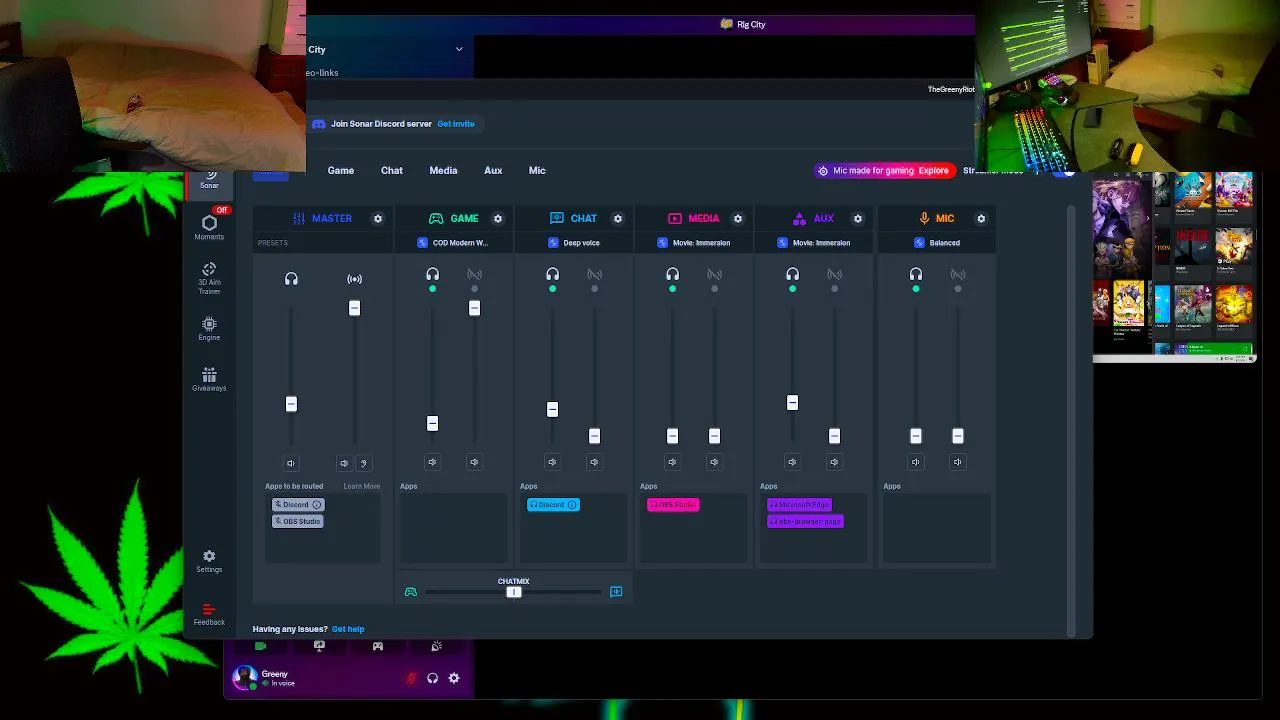Open the Giveaways section
This screenshot has height=720, width=1280.
tap(209, 379)
